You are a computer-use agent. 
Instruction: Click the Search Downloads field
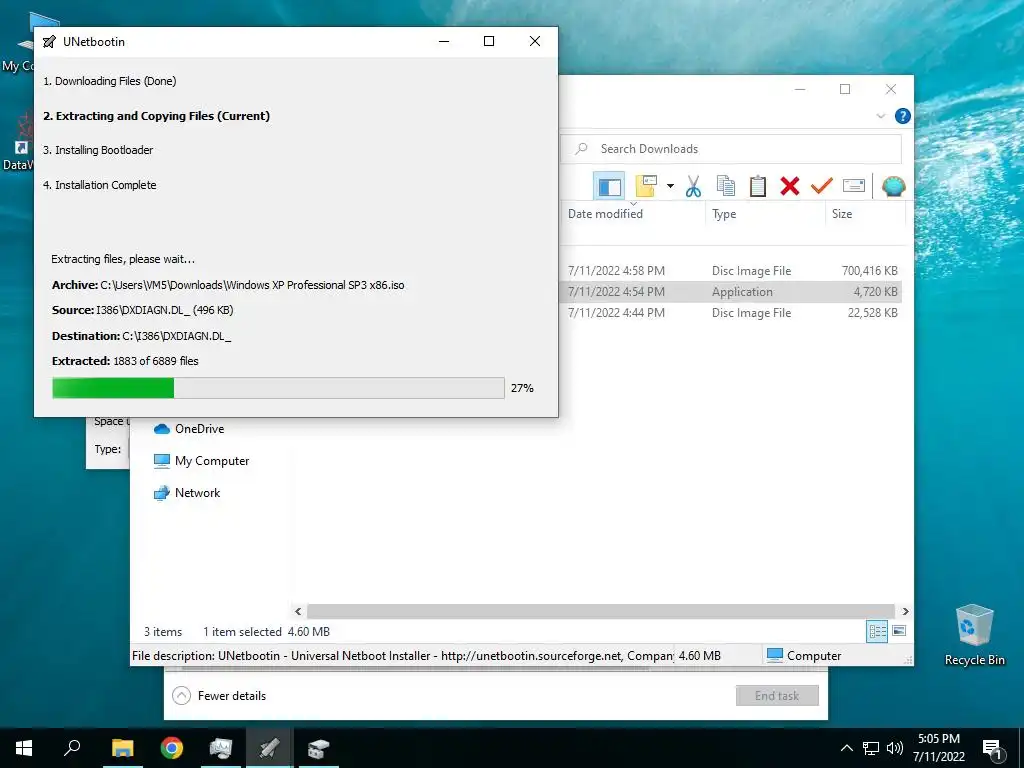[x=731, y=149]
